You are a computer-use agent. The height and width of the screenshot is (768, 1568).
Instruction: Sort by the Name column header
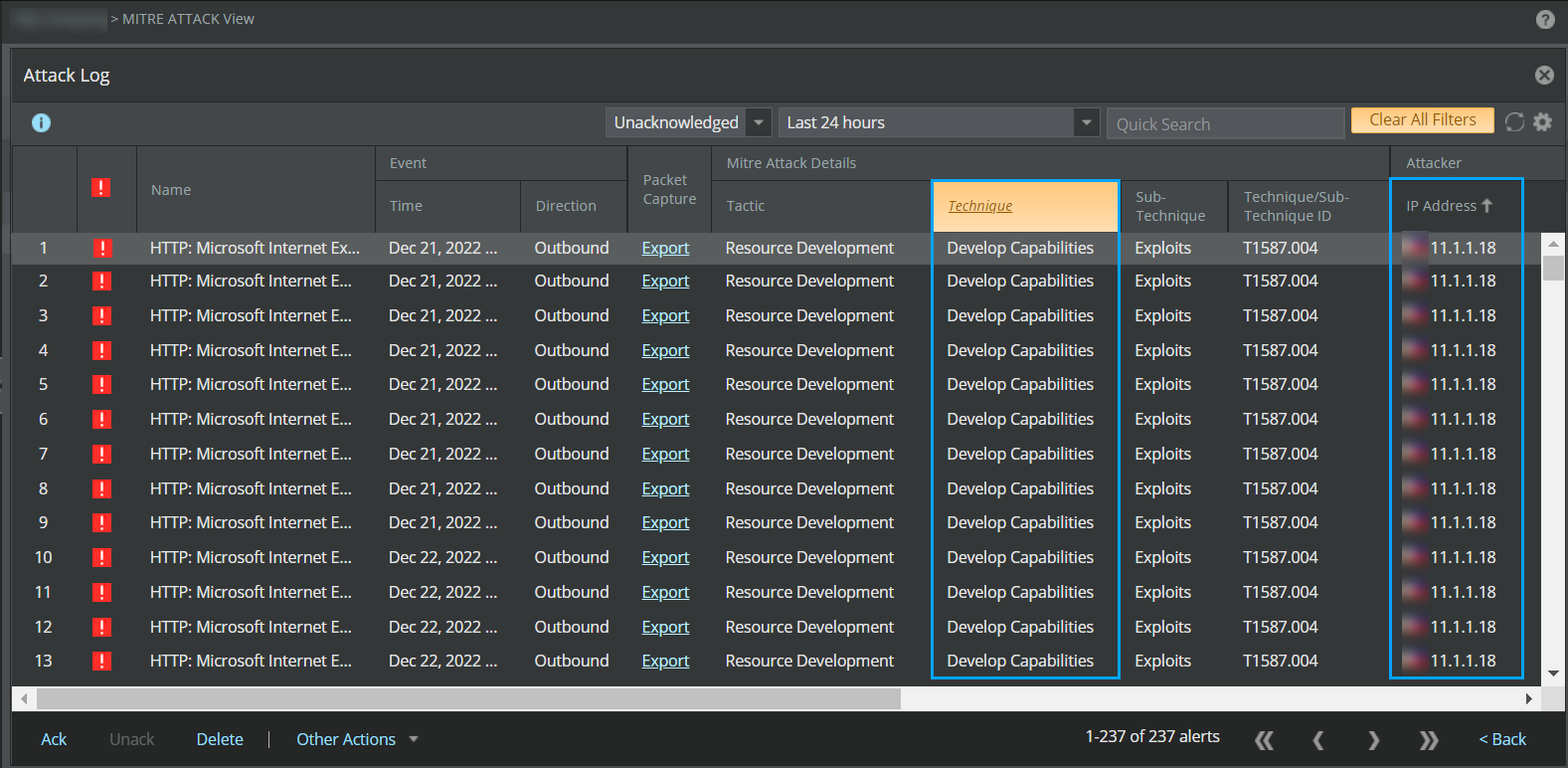tap(171, 189)
